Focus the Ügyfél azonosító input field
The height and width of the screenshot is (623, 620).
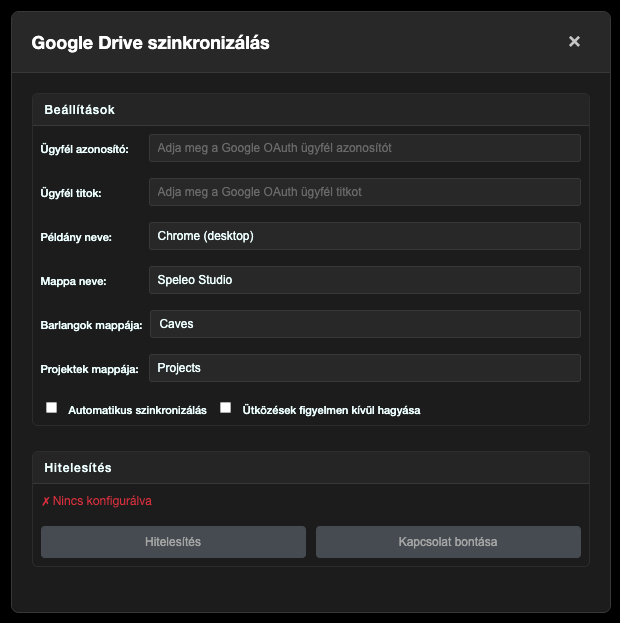click(365, 148)
